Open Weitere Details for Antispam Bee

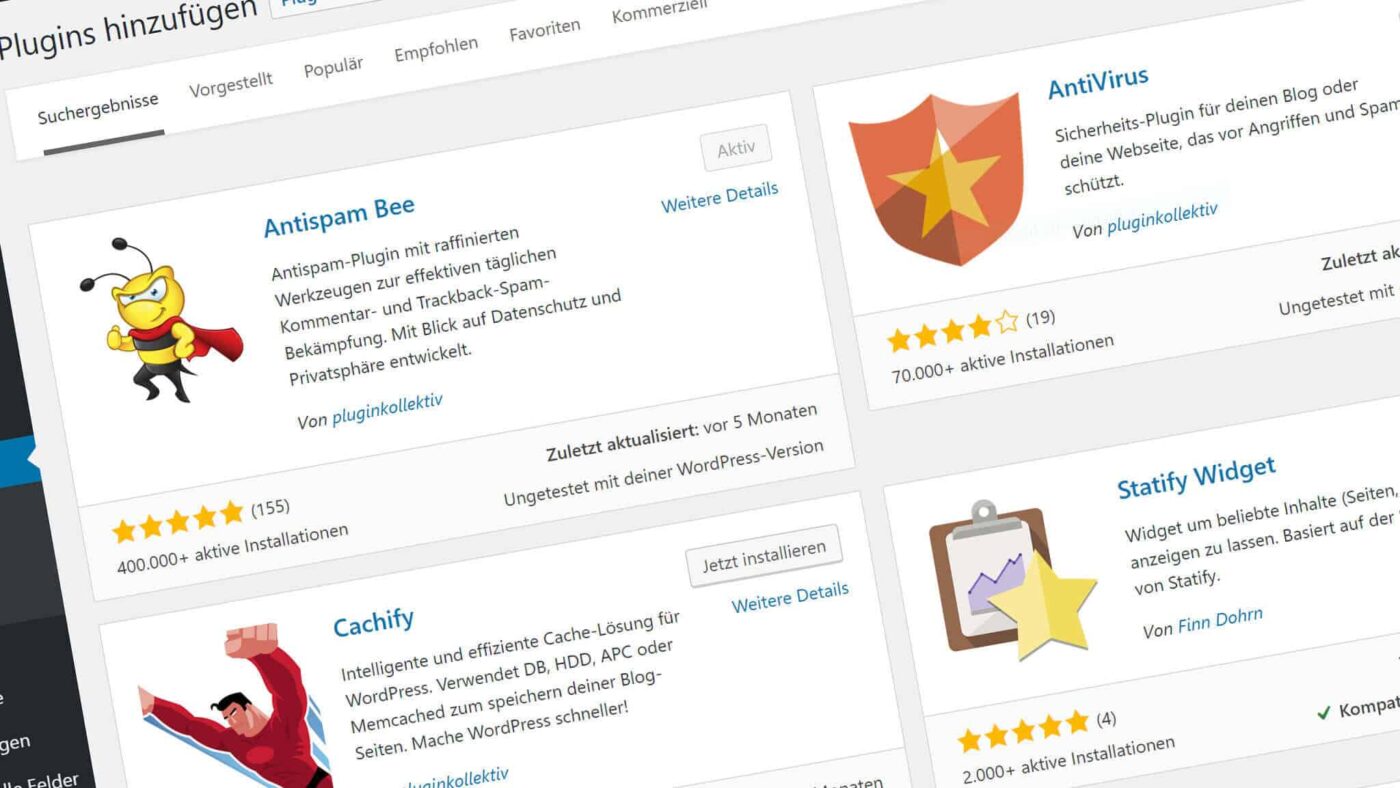click(x=720, y=196)
